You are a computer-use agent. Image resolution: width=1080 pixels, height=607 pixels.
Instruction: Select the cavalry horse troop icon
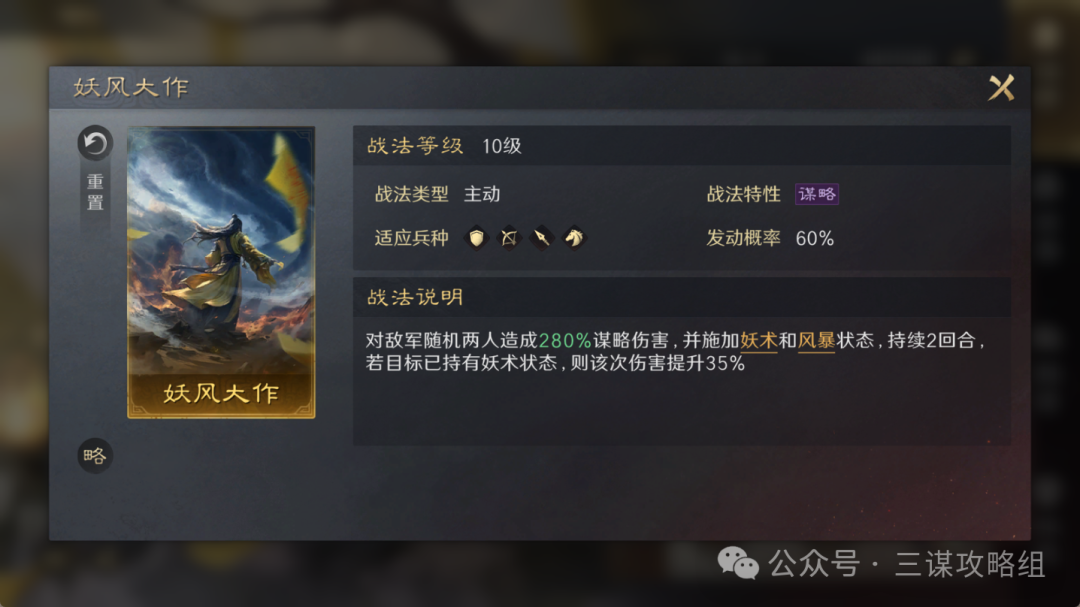pyautogui.click(x=574, y=238)
